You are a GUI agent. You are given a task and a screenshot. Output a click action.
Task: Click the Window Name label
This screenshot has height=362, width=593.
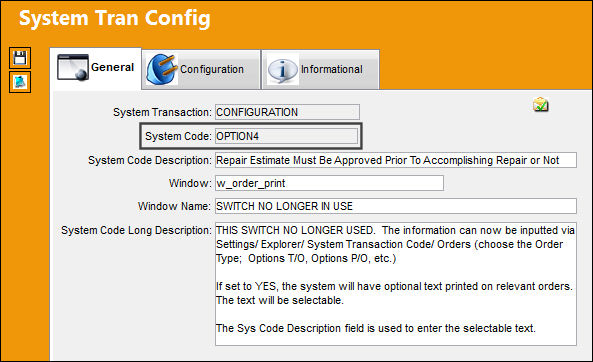pos(174,206)
